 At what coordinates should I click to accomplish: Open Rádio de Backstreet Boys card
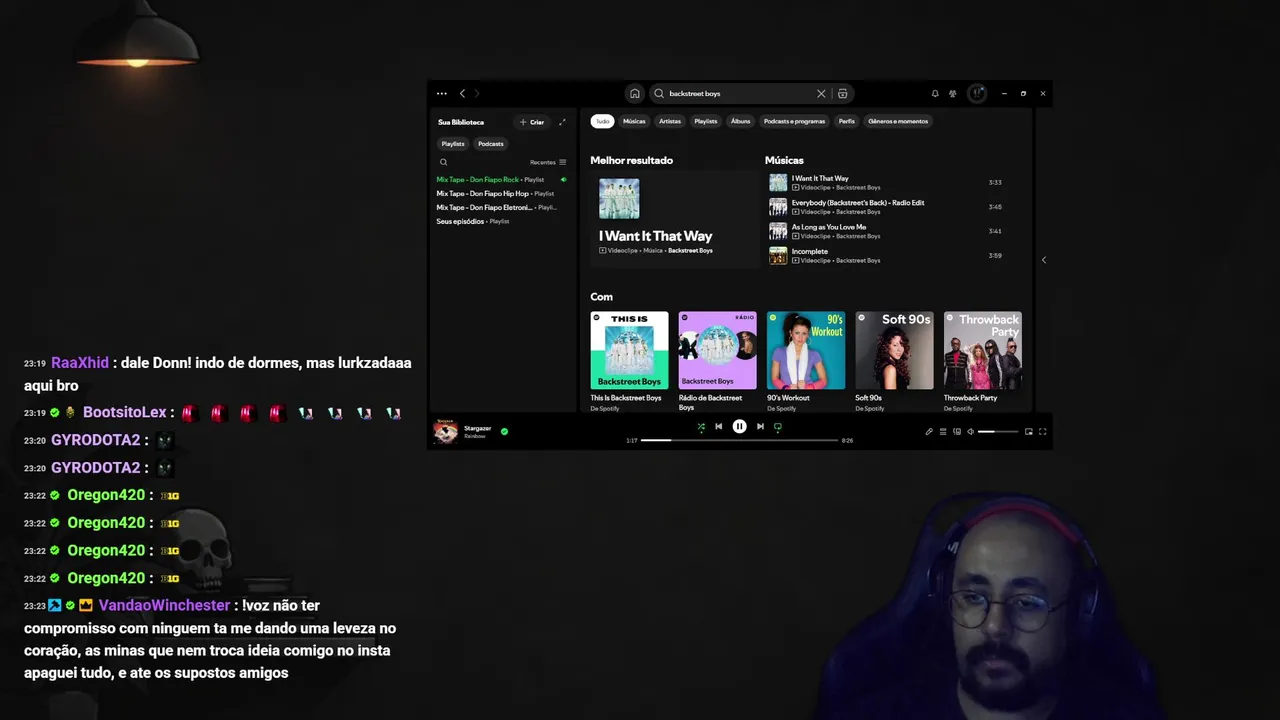coord(718,360)
